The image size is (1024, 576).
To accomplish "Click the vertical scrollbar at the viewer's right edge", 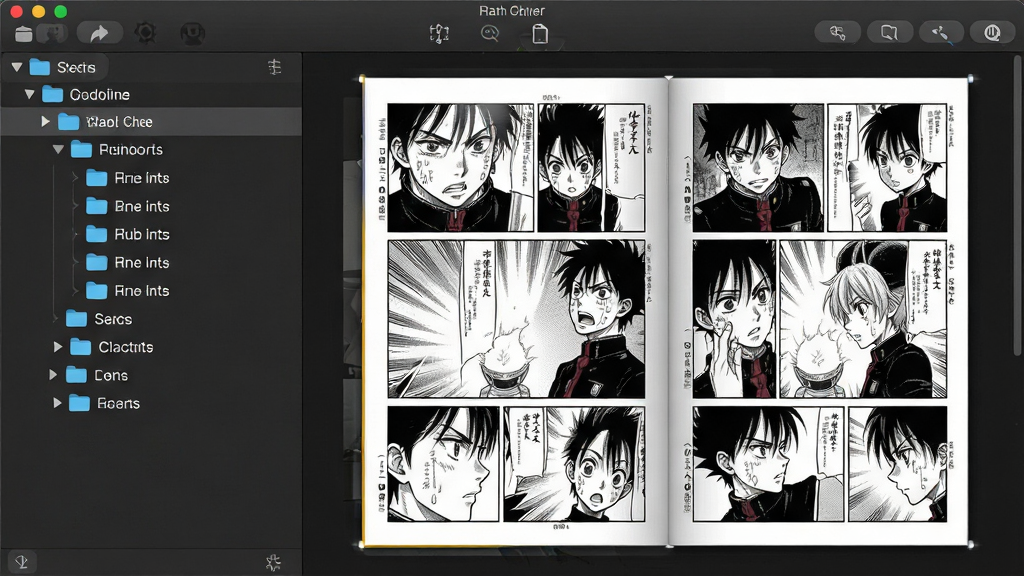I will [x=1017, y=206].
